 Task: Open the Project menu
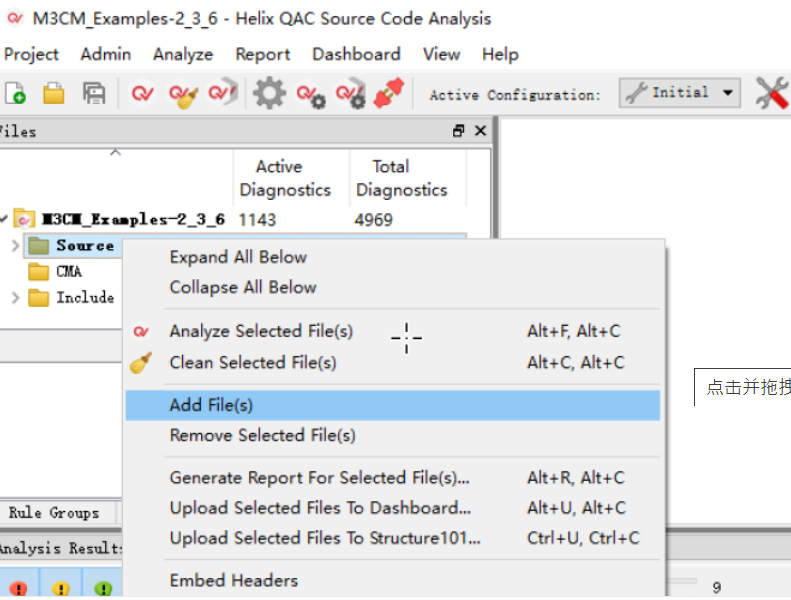31,54
